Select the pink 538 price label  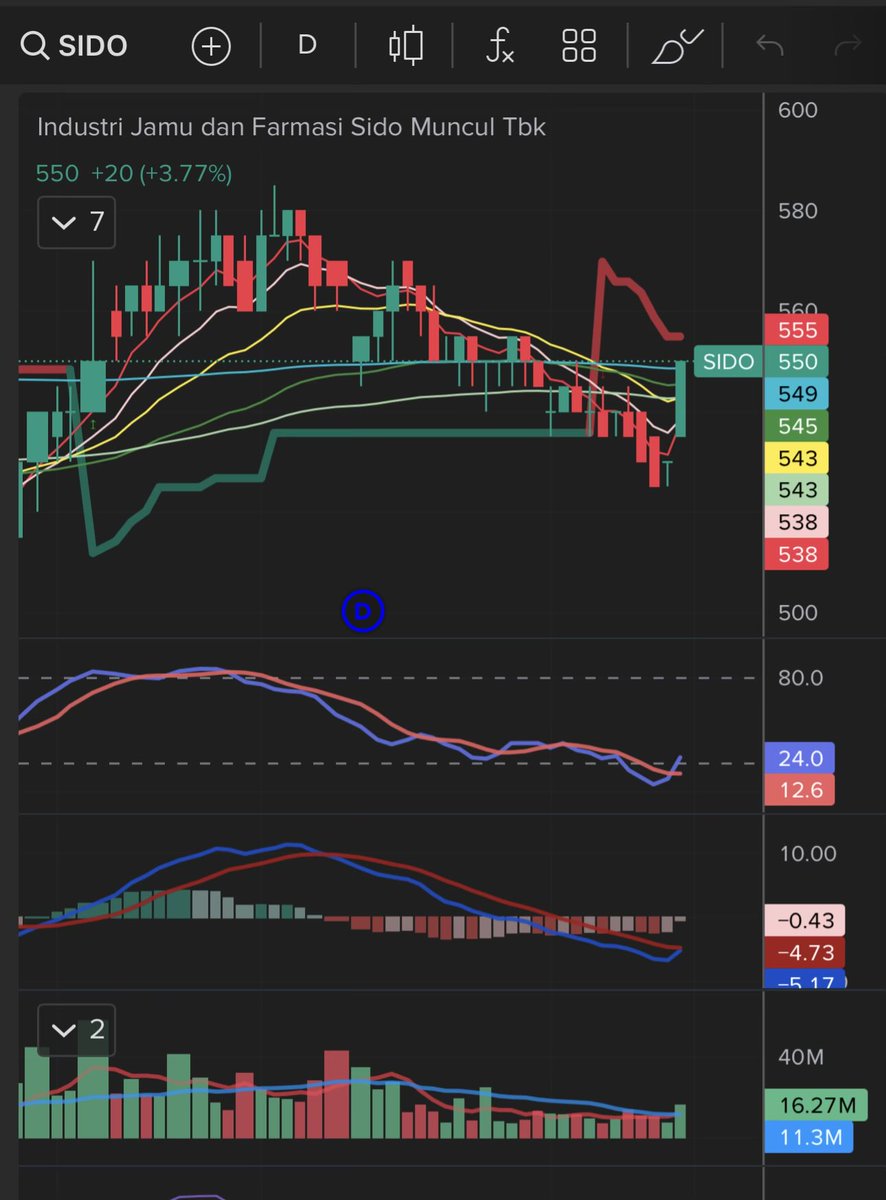click(798, 522)
